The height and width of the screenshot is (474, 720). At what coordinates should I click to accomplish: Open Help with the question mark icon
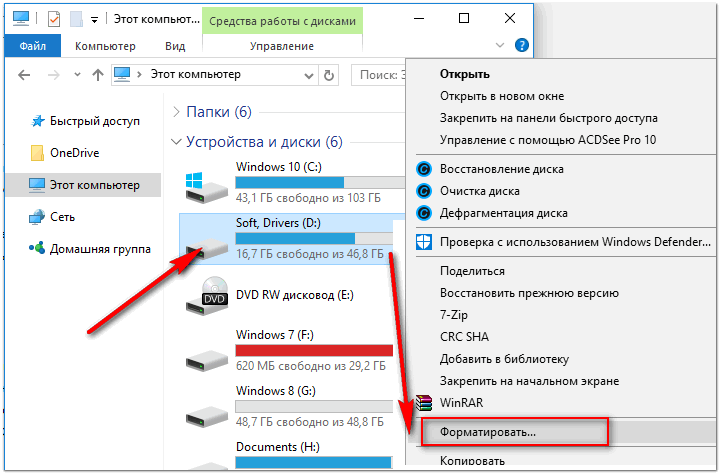522,45
